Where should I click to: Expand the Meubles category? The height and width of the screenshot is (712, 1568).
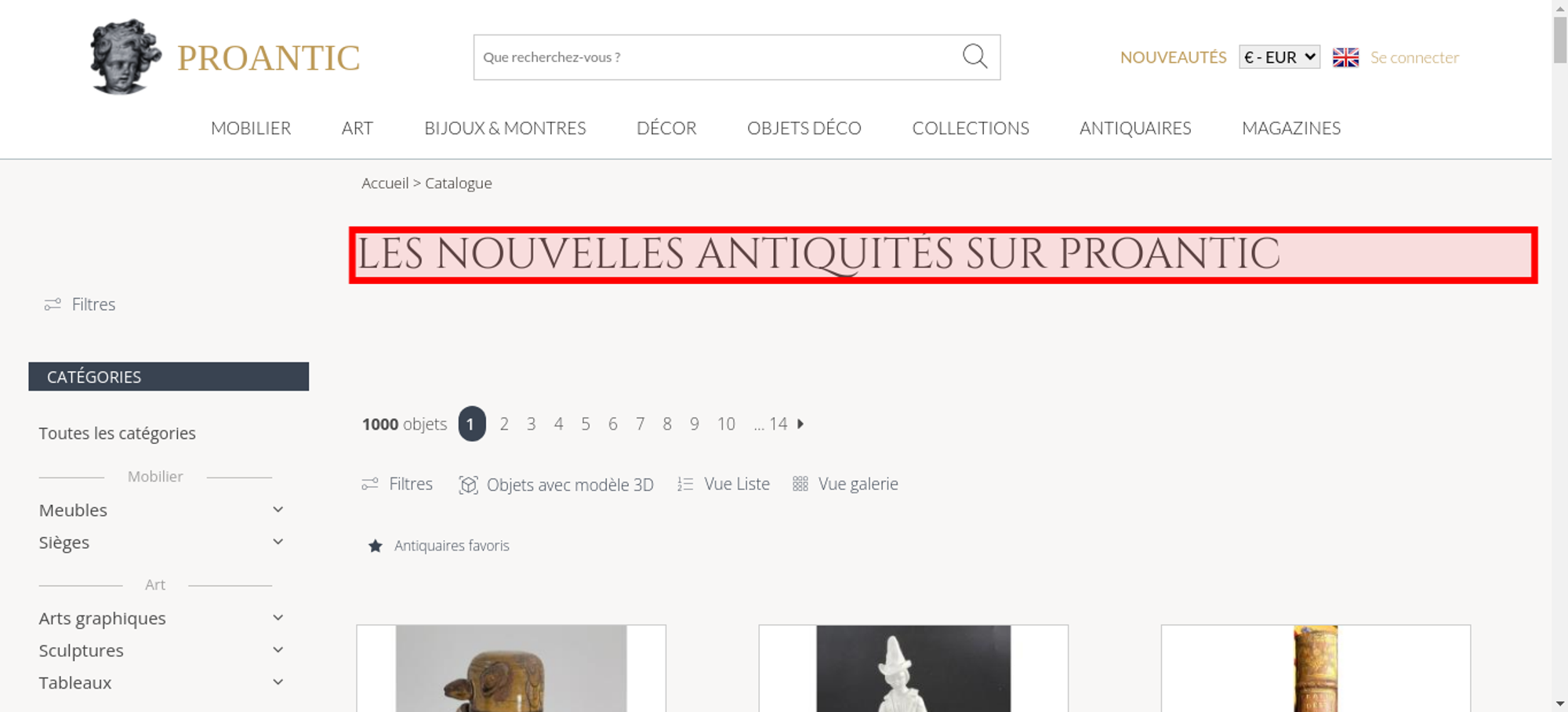point(161,510)
